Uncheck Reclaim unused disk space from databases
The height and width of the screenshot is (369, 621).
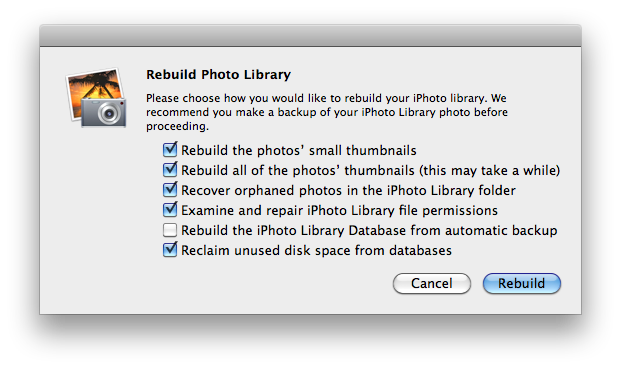[170, 250]
